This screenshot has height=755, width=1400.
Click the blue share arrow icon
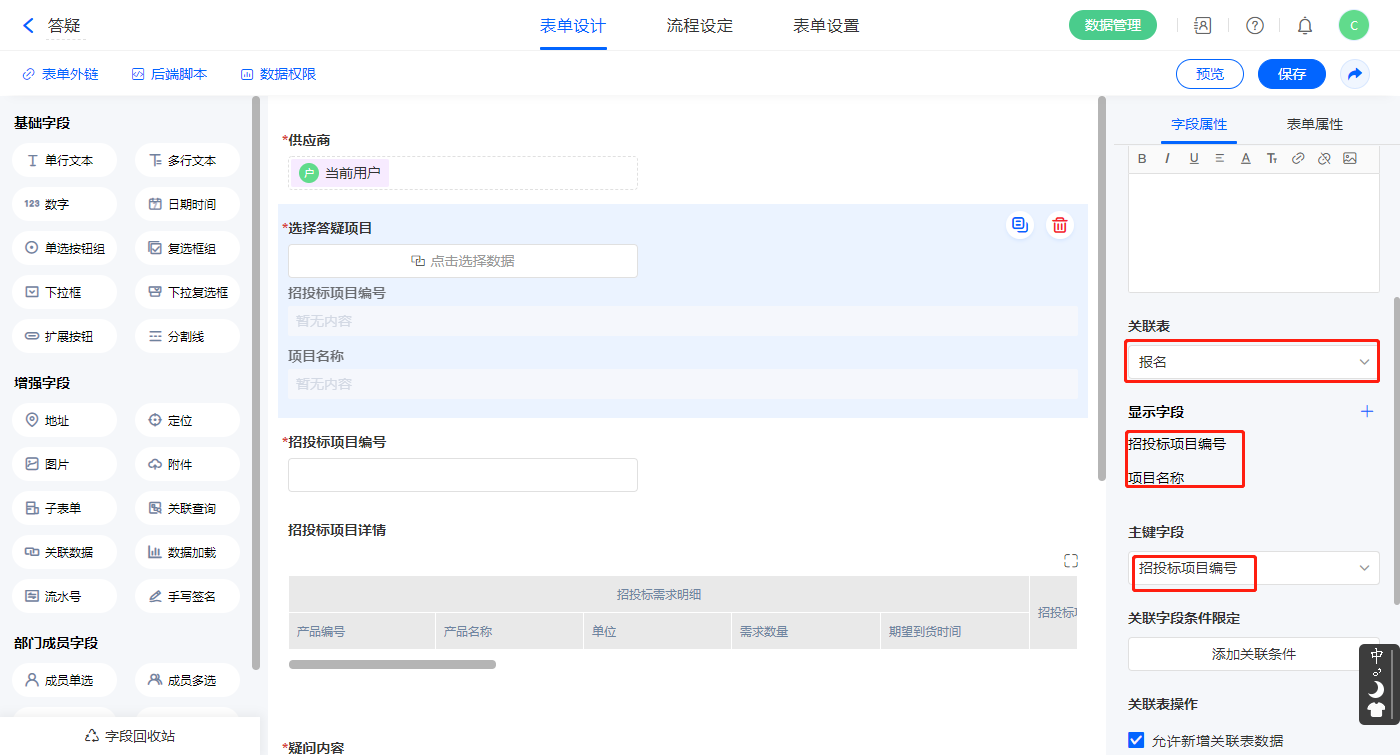click(x=1354, y=74)
